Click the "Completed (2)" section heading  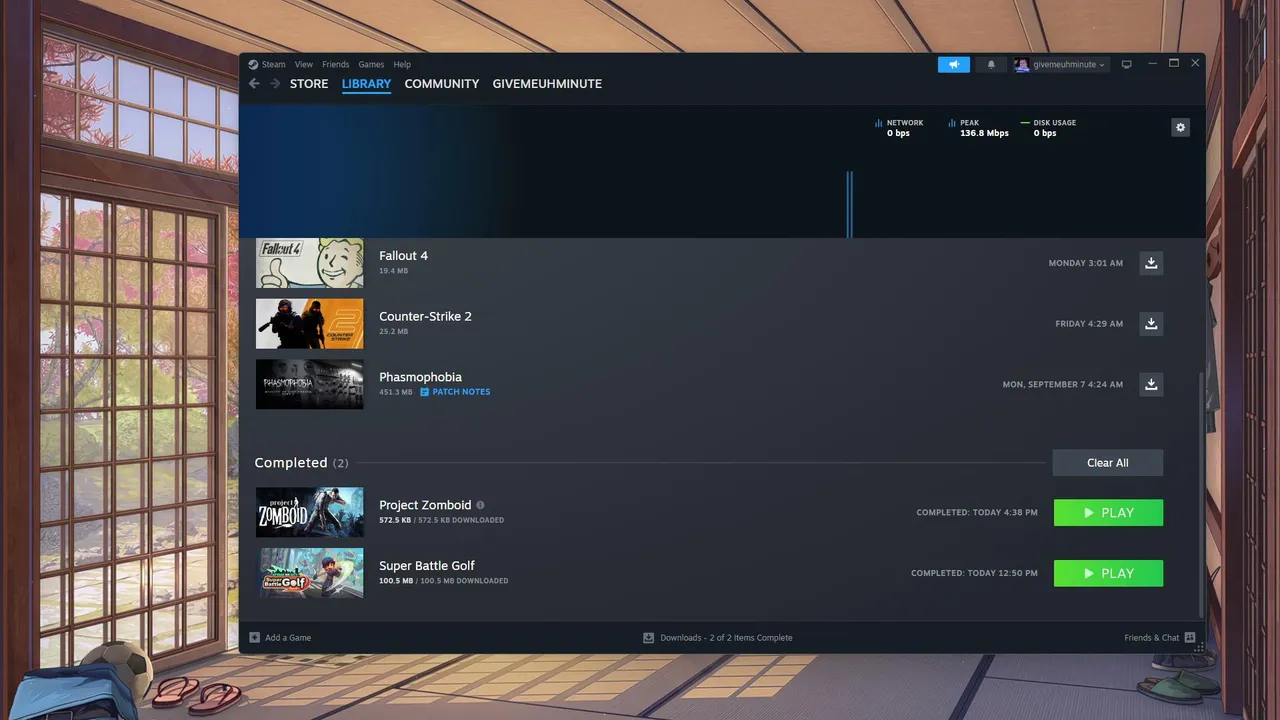pyautogui.click(x=302, y=463)
